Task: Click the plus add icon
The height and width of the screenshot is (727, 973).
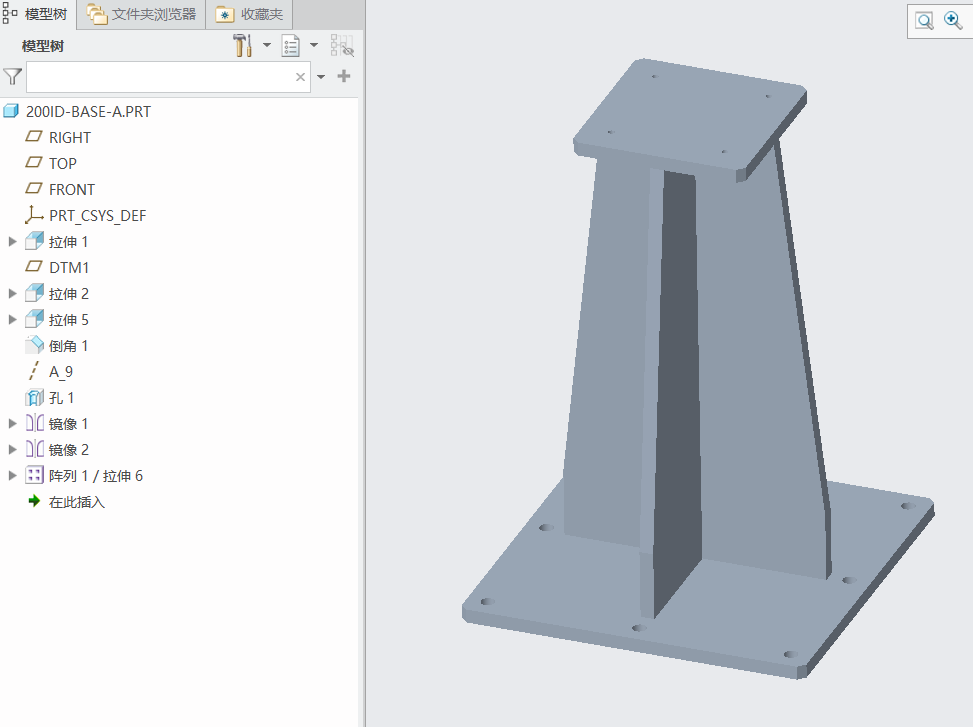Action: coord(344,76)
